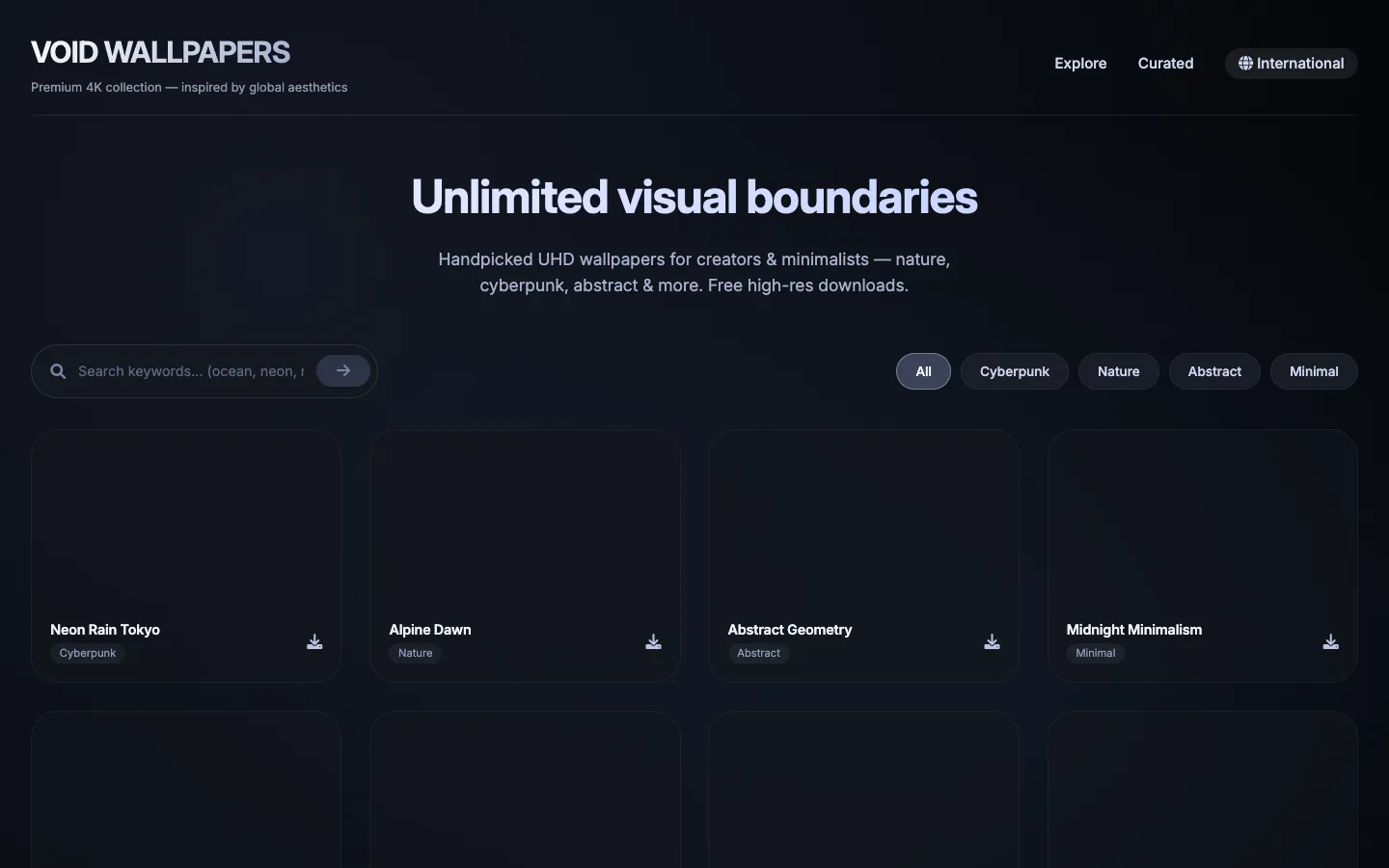This screenshot has width=1389, height=868.
Task: Open the International language selector
Action: [x=1292, y=64]
